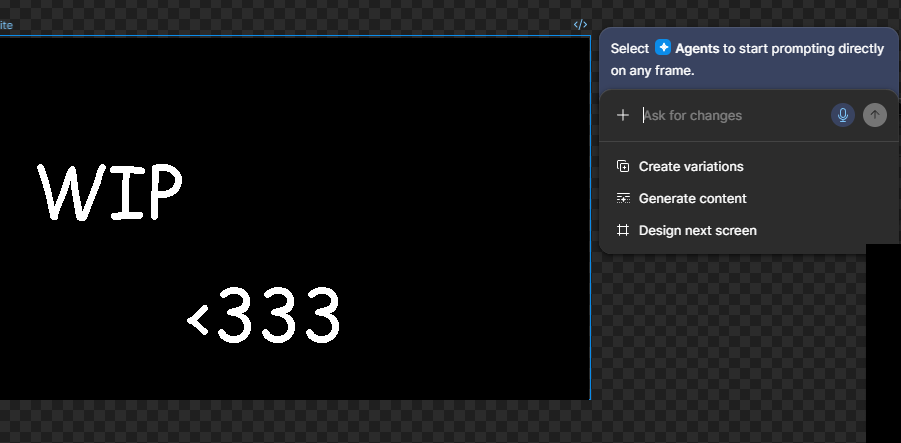Select the frame label above canvas
The image size is (901, 443).
tap(6, 25)
